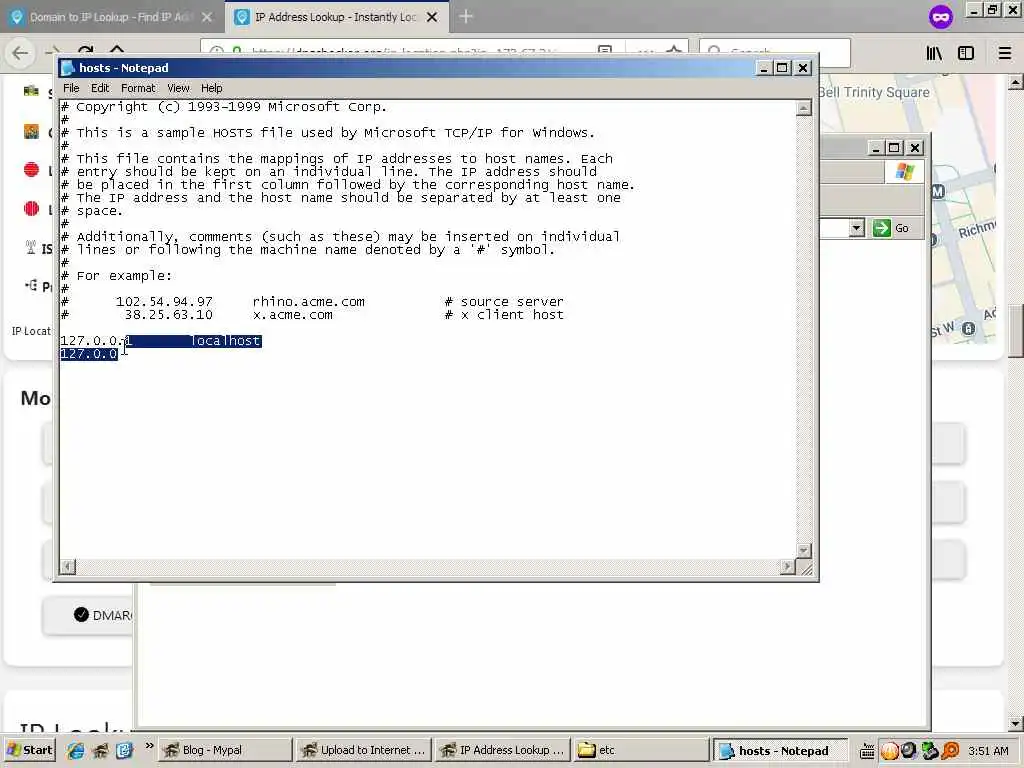Switch to IP Address Lookup taskbar button
1024x768 pixels.
pyautogui.click(x=502, y=750)
